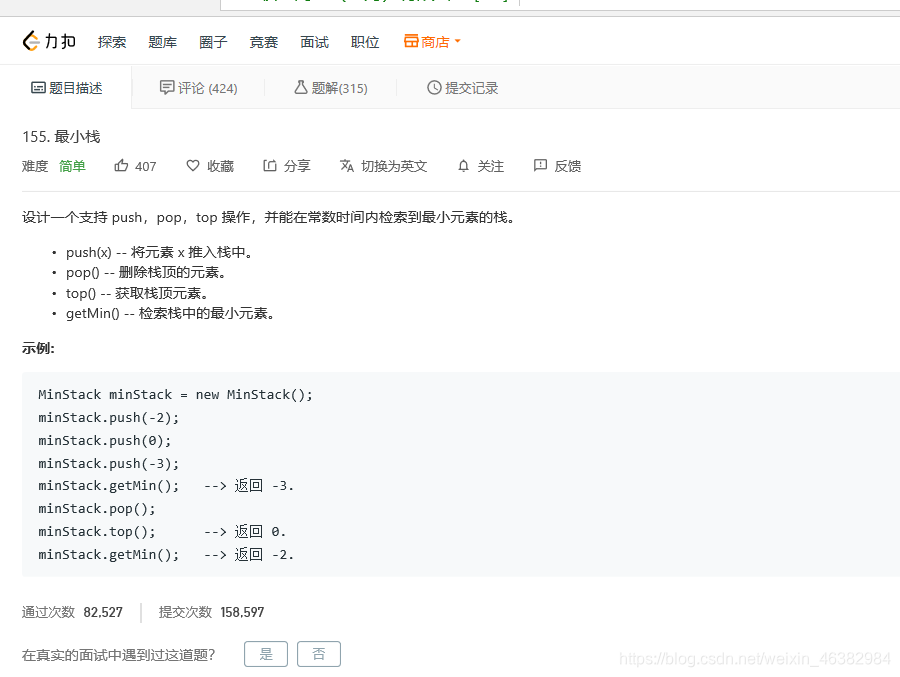Open the 分享 share option
The width and height of the screenshot is (900, 677).
tap(286, 166)
